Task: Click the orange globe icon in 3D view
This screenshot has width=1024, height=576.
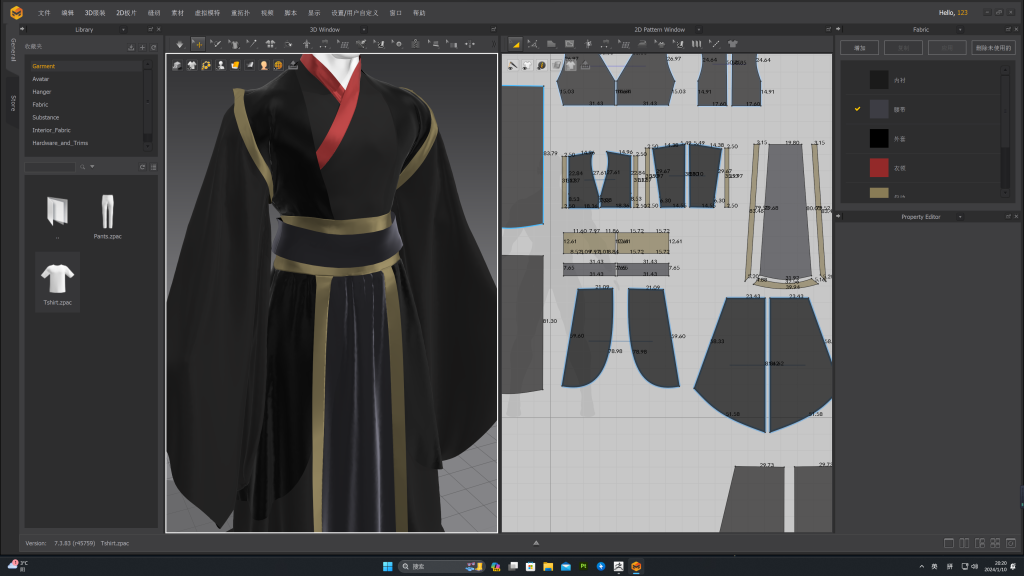Action: click(x=278, y=65)
